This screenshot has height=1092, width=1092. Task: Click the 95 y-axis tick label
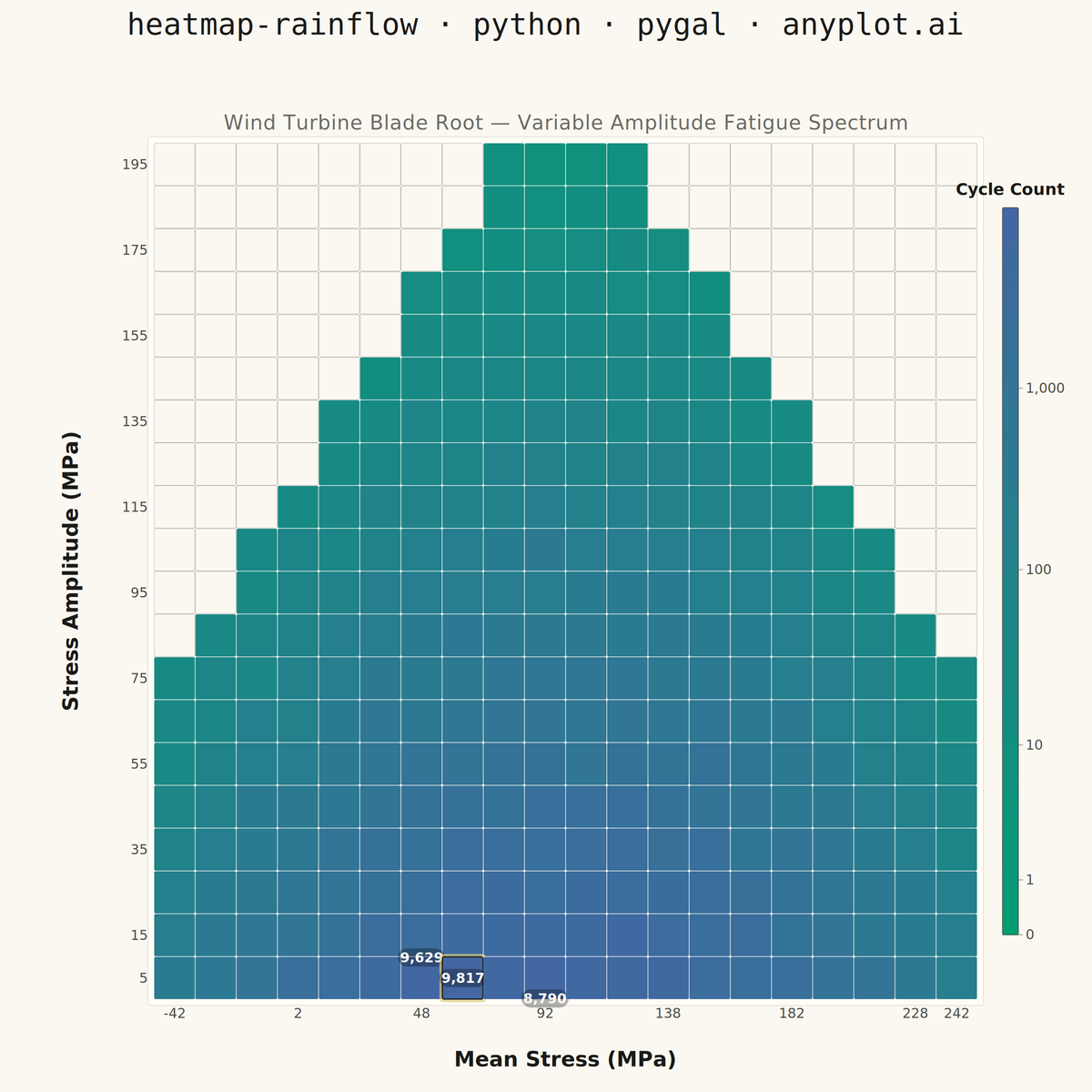140,592
